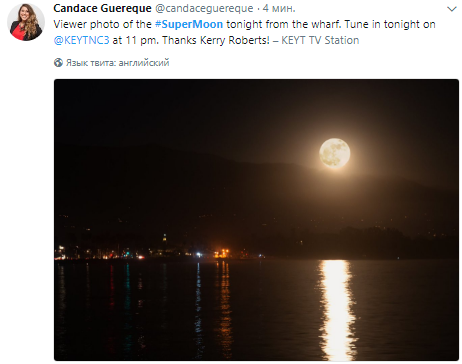Click the 'Thanks Kerry Roberts!' text
The image size is (462, 364).
tap(216, 40)
